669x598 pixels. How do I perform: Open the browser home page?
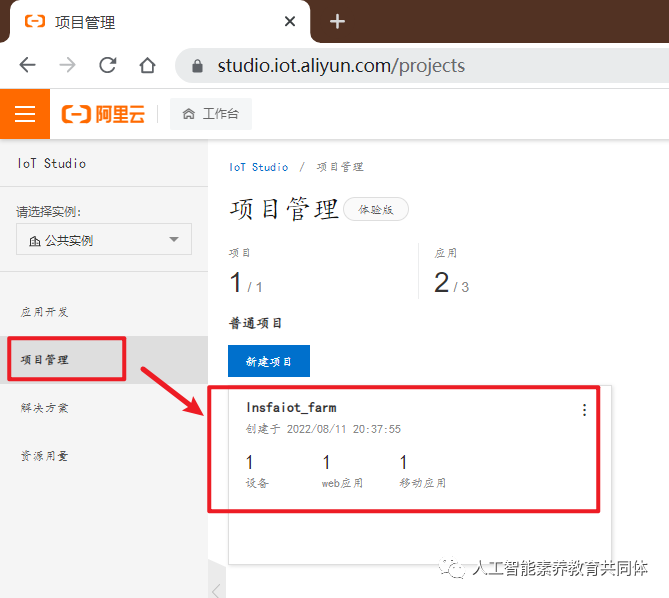point(148,65)
